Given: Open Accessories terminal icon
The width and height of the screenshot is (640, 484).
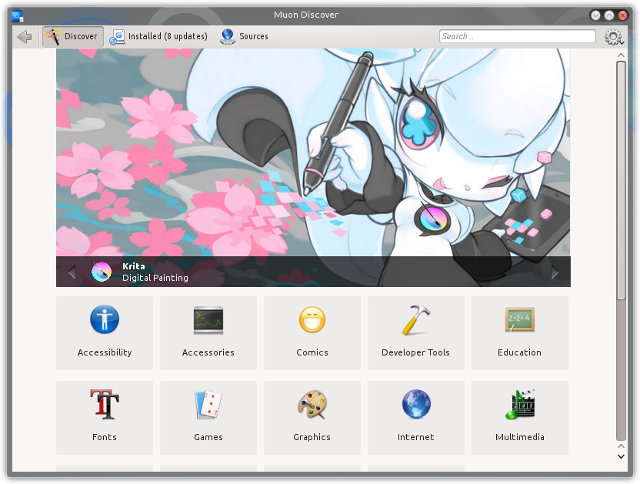Looking at the screenshot, I should [208, 320].
